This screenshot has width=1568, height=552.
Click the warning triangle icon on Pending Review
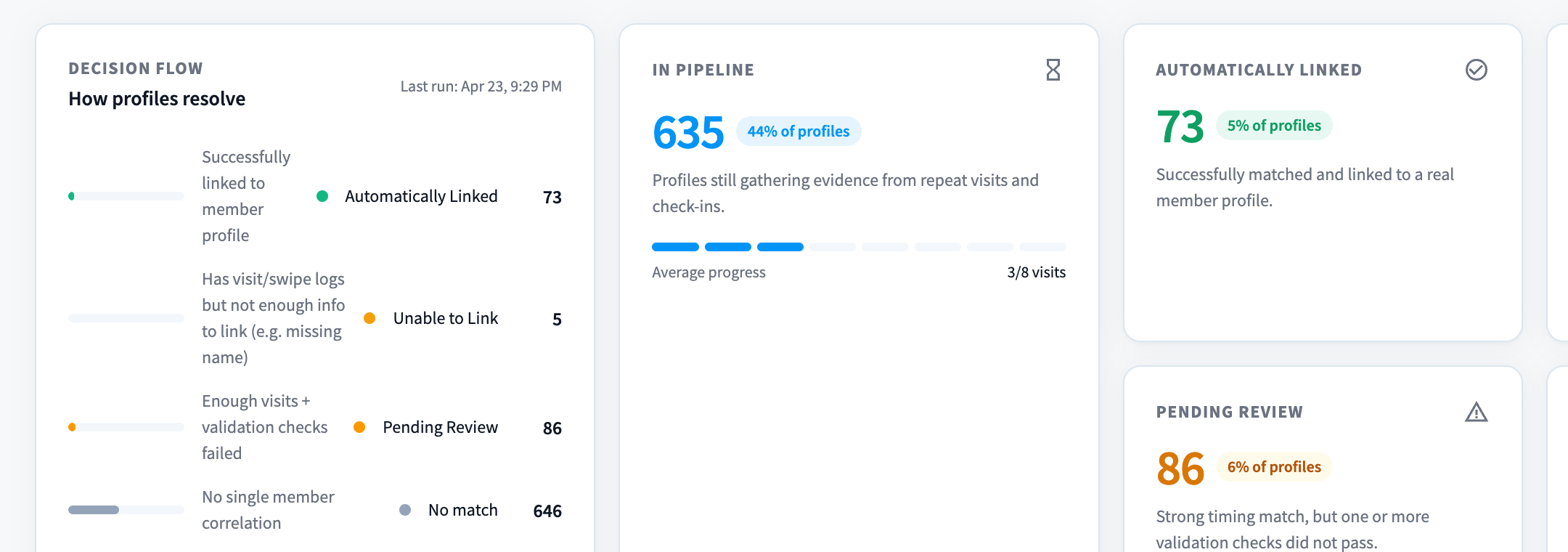point(1476,412)
